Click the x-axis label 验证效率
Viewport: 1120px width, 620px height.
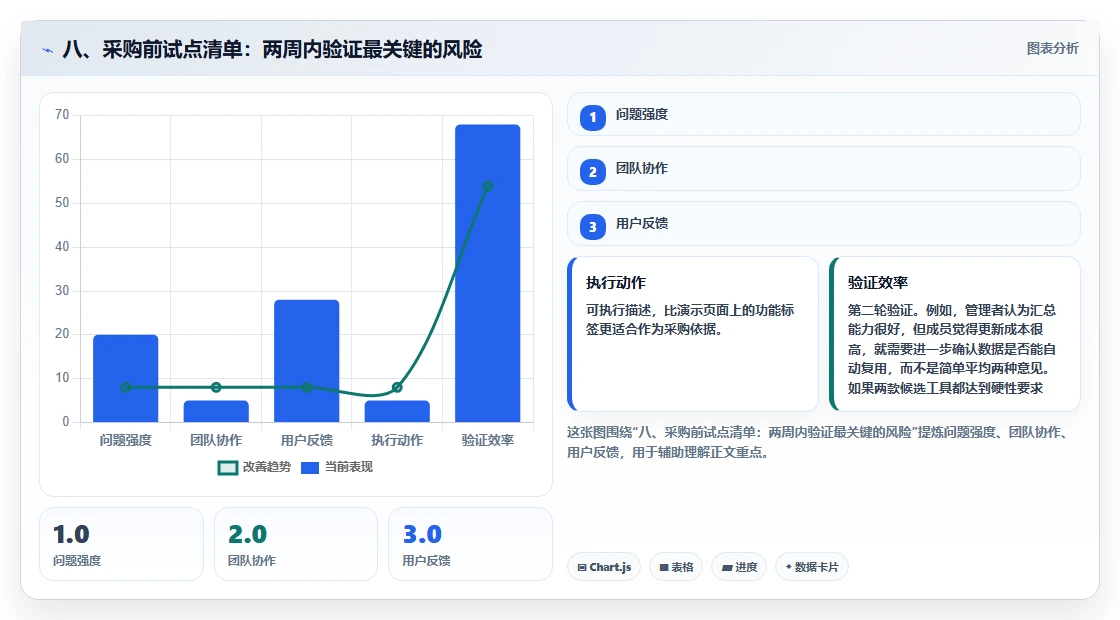488,440
